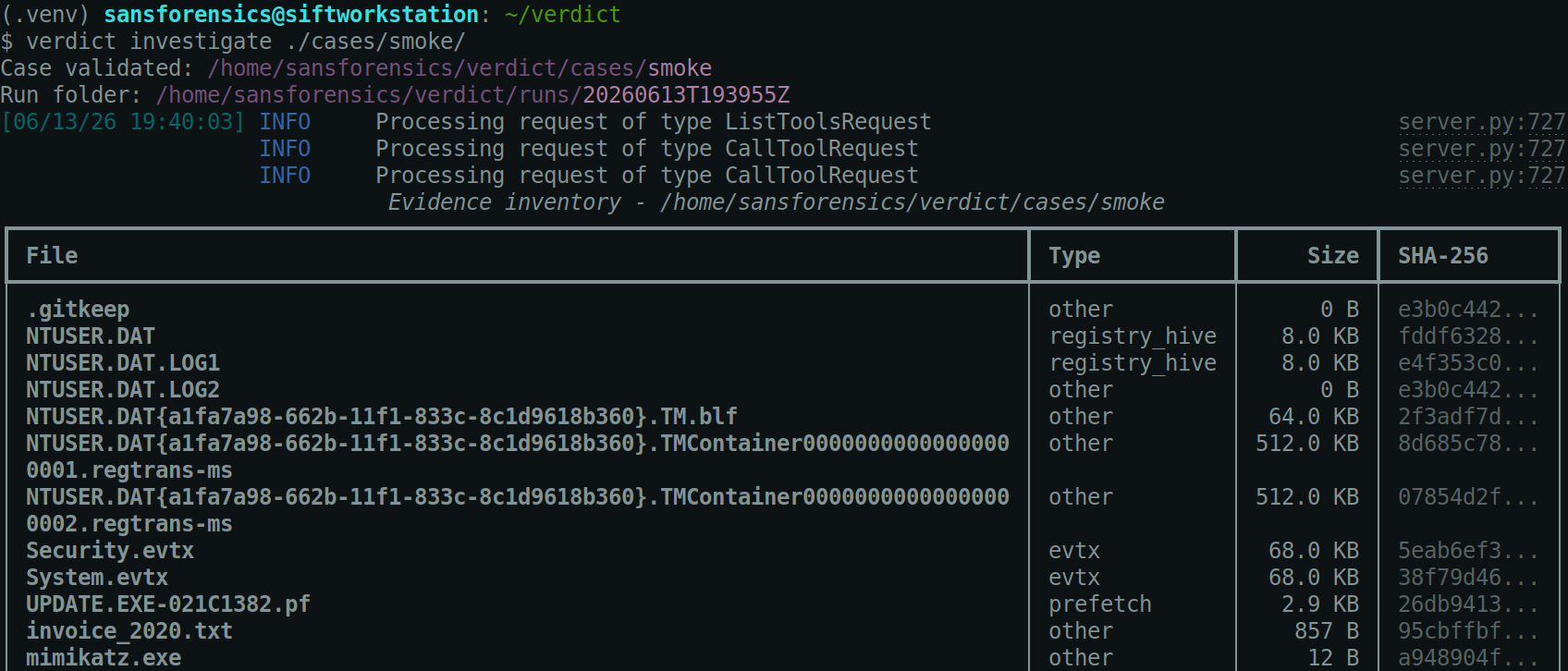Click the ListToolsRequest log message
1568x671 pixels.
(654, 122)
